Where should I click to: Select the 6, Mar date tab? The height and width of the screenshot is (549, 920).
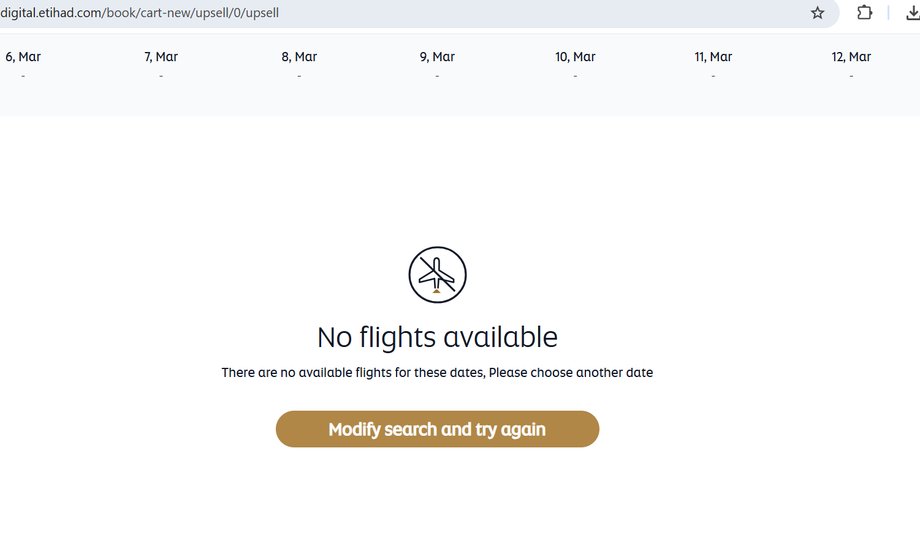pyautogui.click(x=23, y=57)
